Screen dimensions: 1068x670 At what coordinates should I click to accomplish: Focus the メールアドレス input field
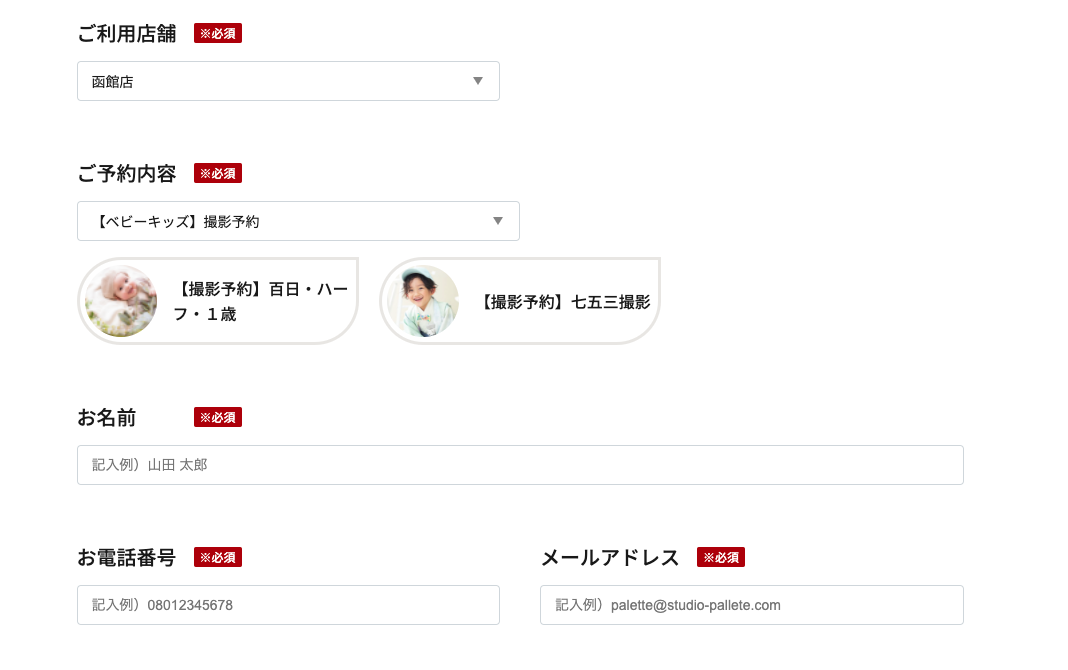coord(752,605)
